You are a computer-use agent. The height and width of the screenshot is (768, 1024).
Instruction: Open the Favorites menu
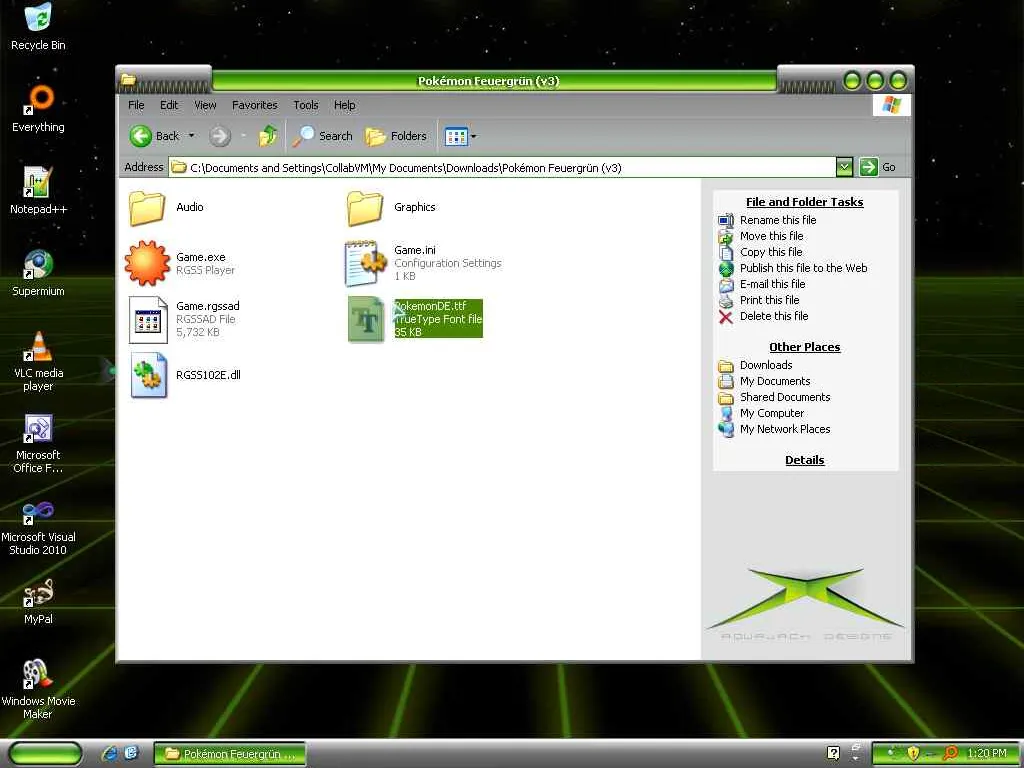click(255, 105)
